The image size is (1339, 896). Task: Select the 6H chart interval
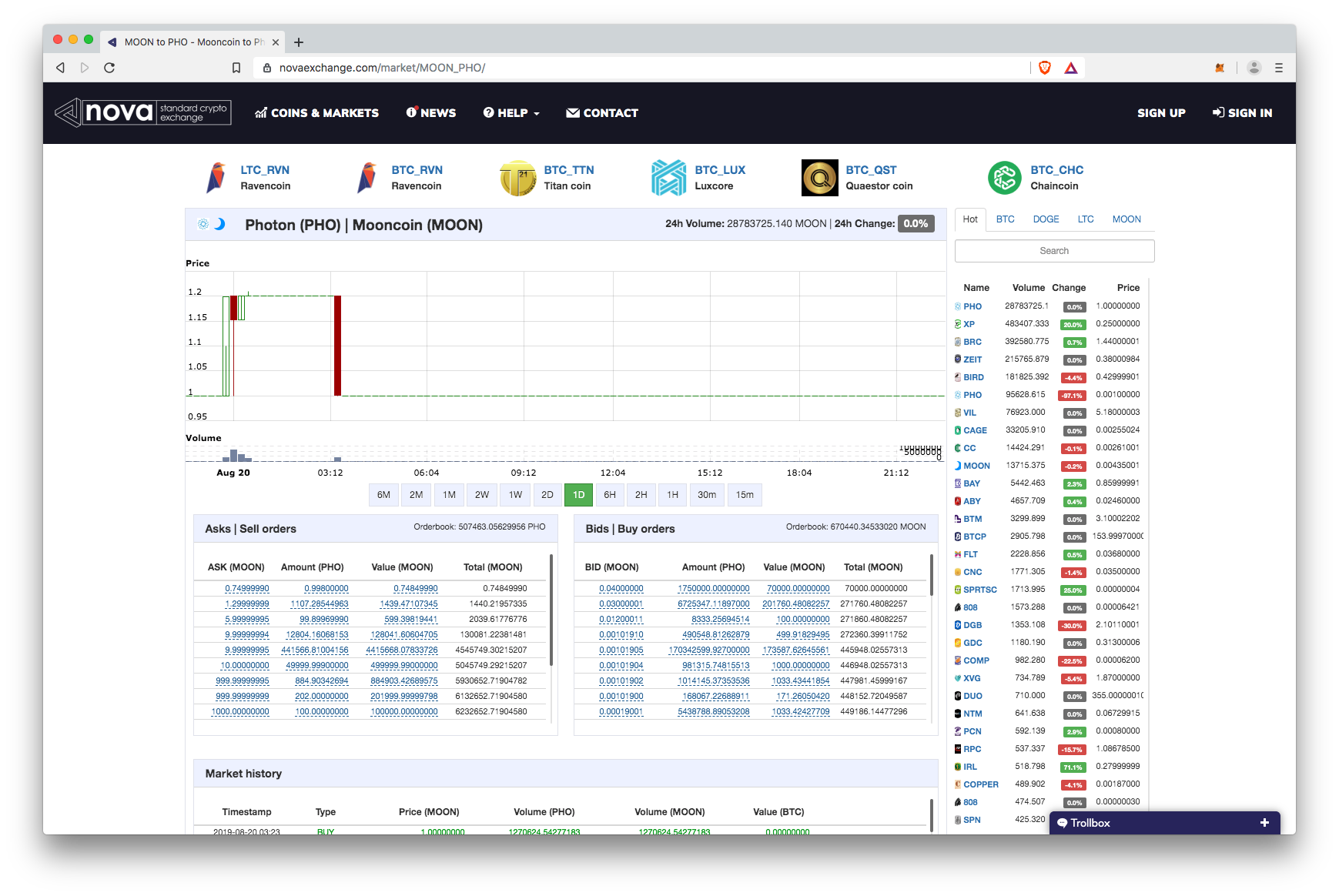click(610, 495)
